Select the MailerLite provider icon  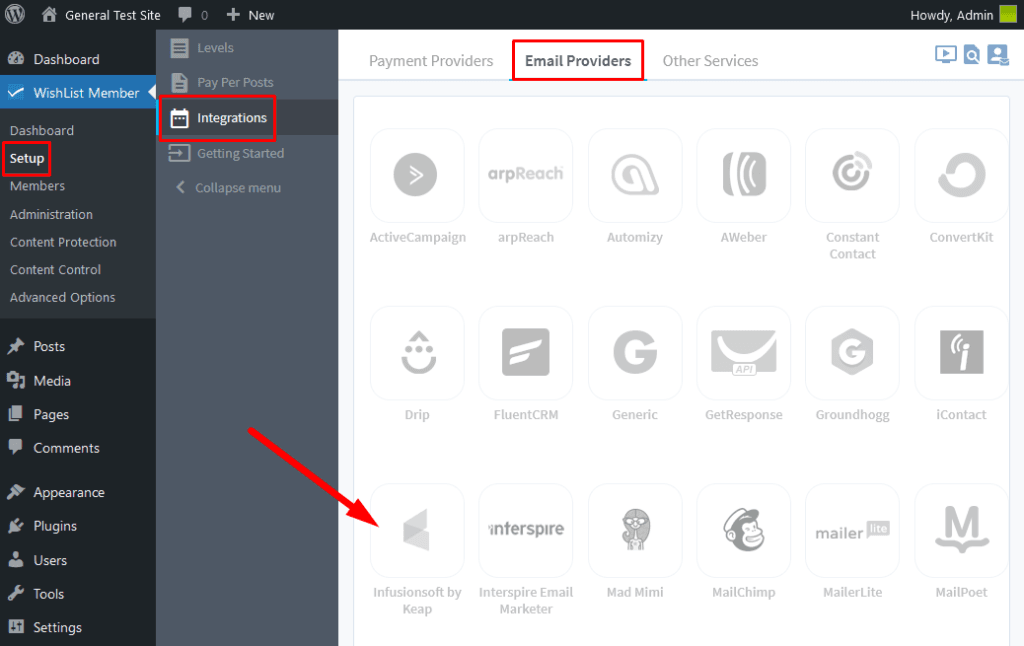pos(852,530)
